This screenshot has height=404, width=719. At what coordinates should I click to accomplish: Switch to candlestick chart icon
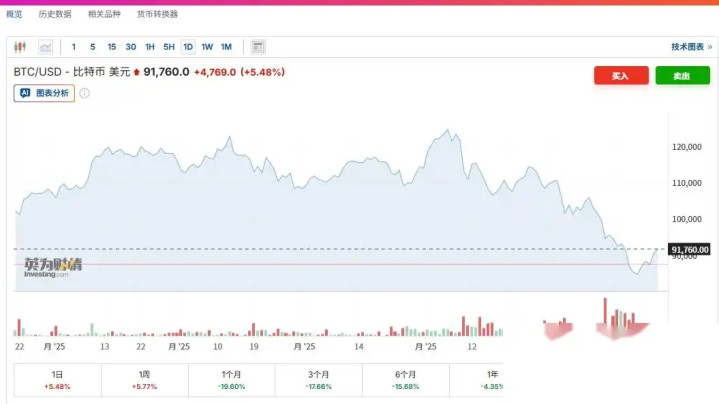(20, 47)
